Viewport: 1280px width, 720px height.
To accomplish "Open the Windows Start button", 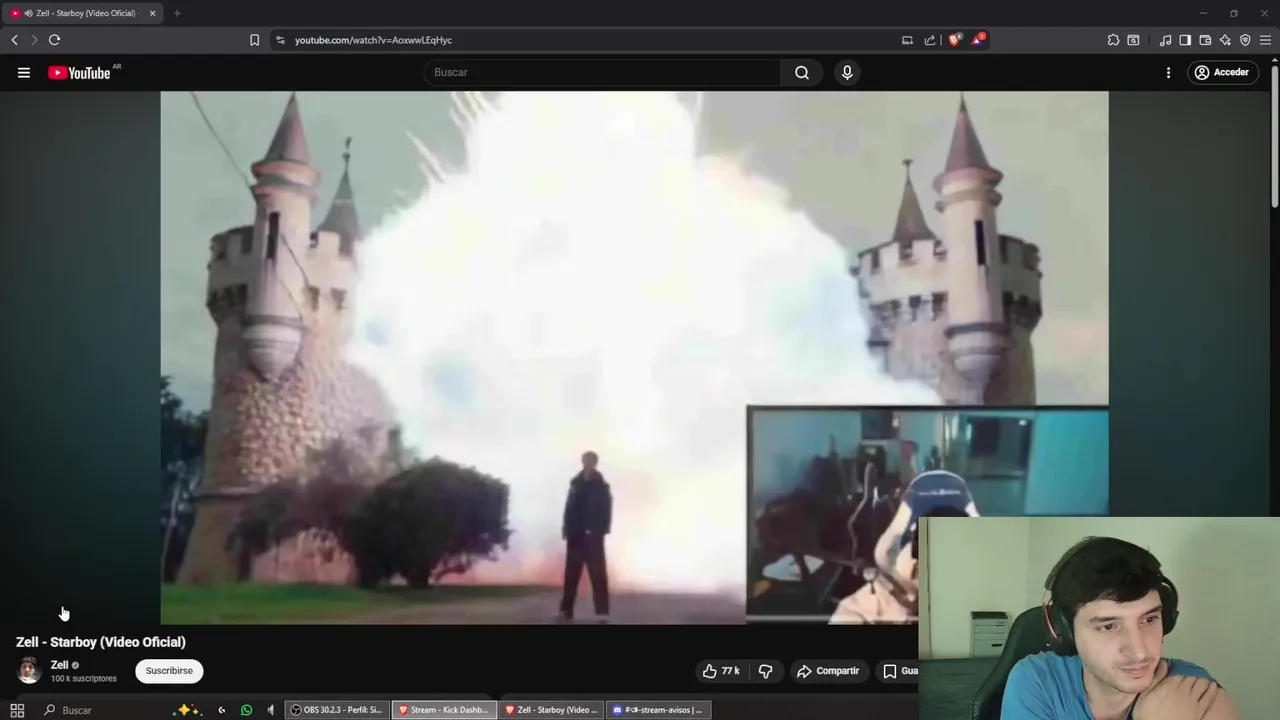I will pos(17,710).
